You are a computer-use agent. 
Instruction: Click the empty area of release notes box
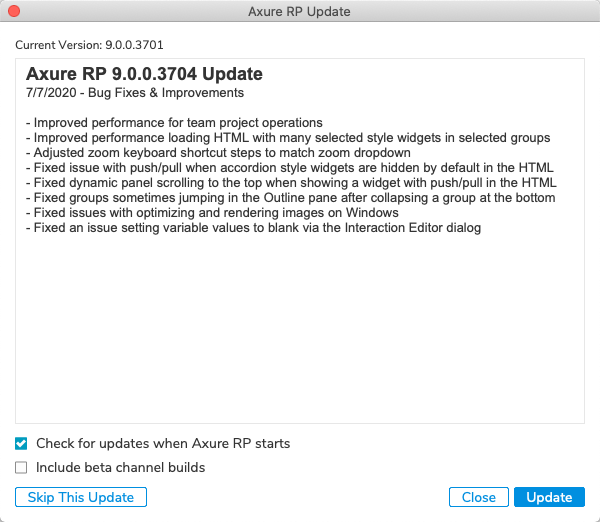(x=300, y=330)
